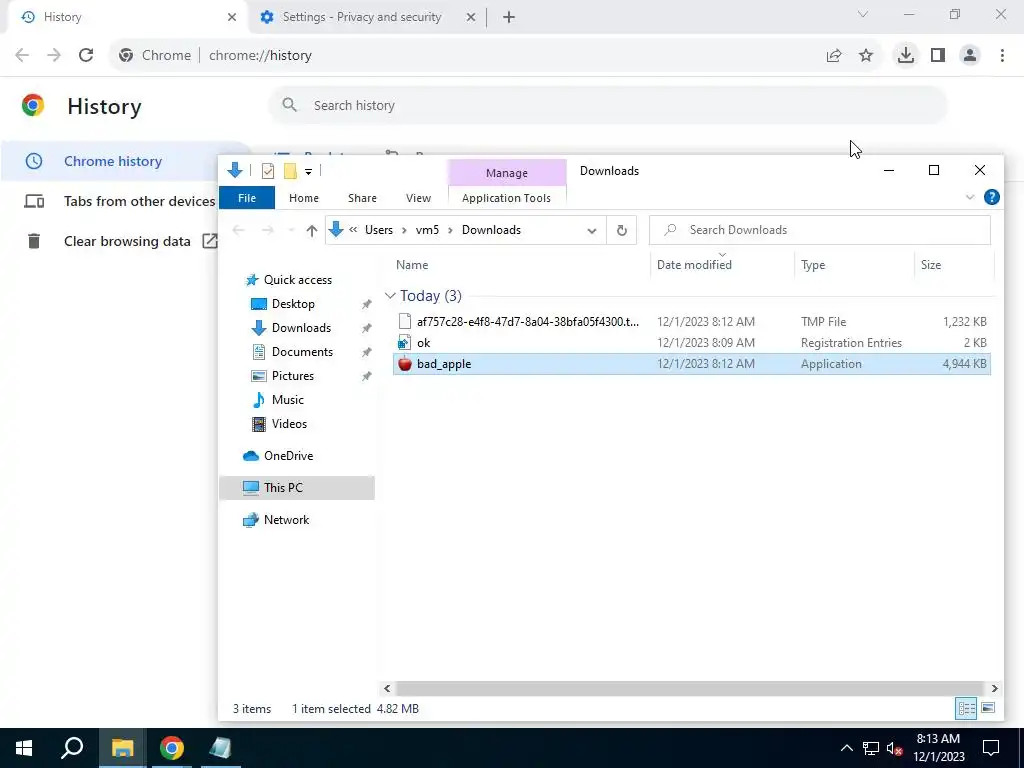Click horizontal scrollbar in file list

pyautogui.click(x=690, y=688)
